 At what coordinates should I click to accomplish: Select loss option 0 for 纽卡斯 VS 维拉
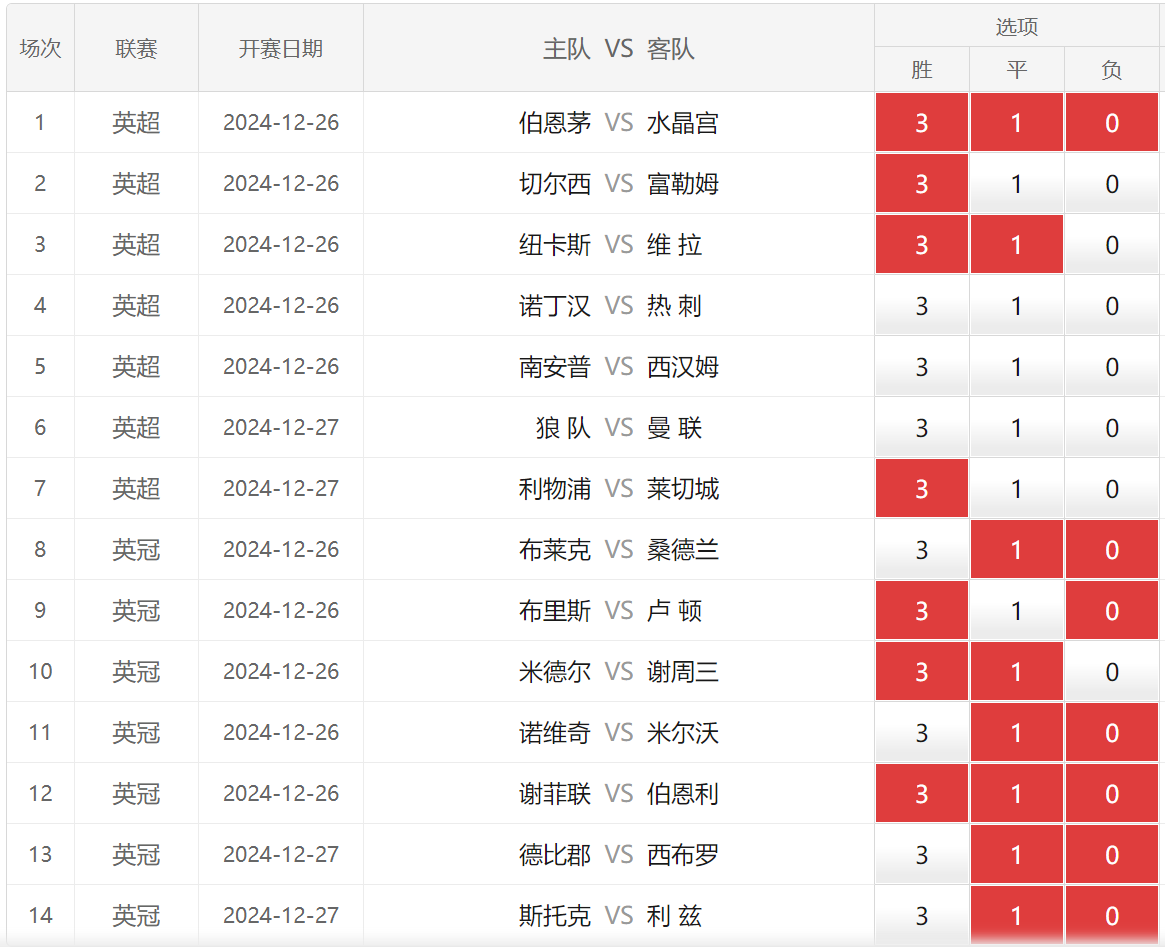[1112, 244]
